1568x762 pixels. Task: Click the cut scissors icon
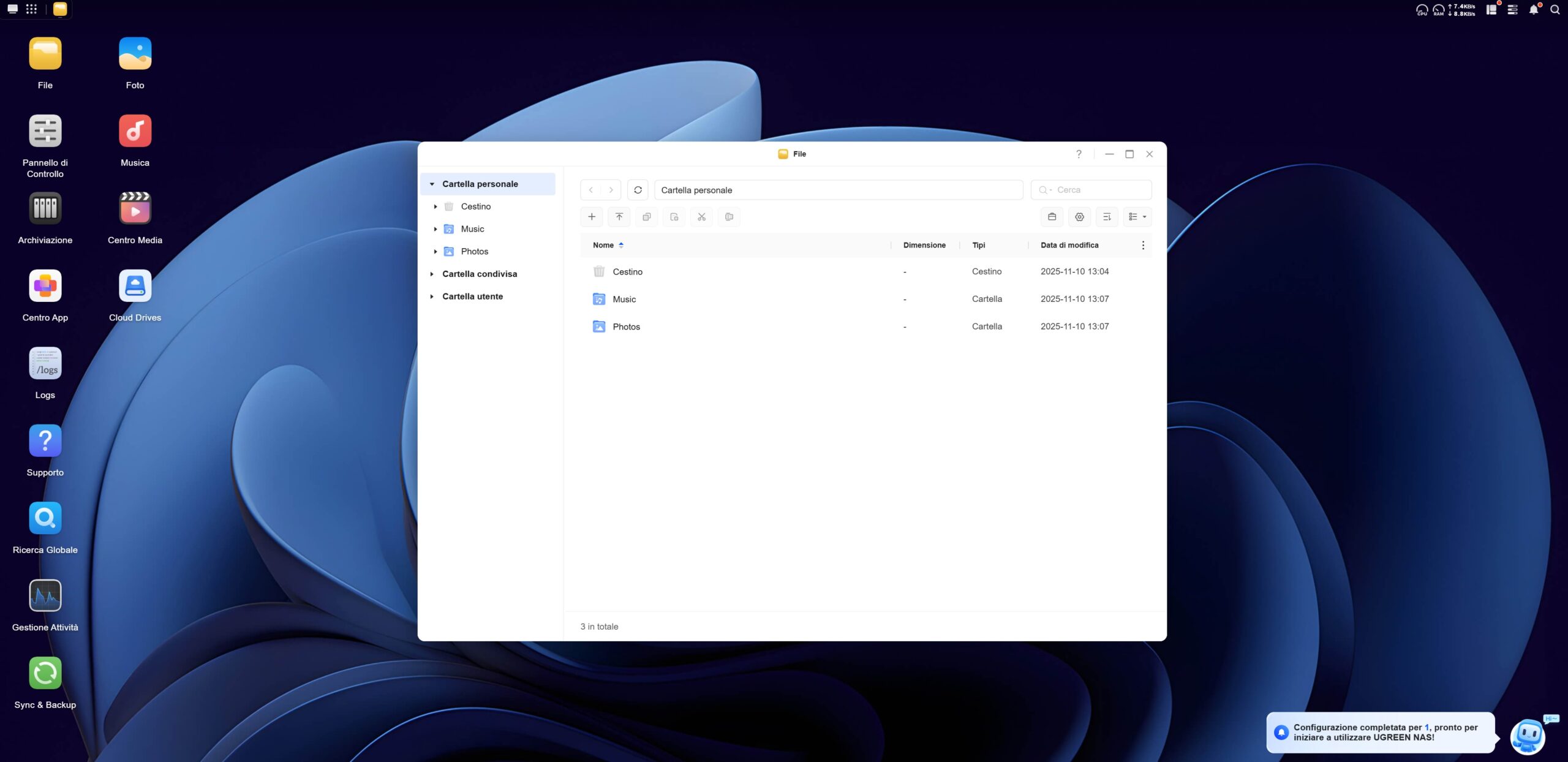(702, 217)
